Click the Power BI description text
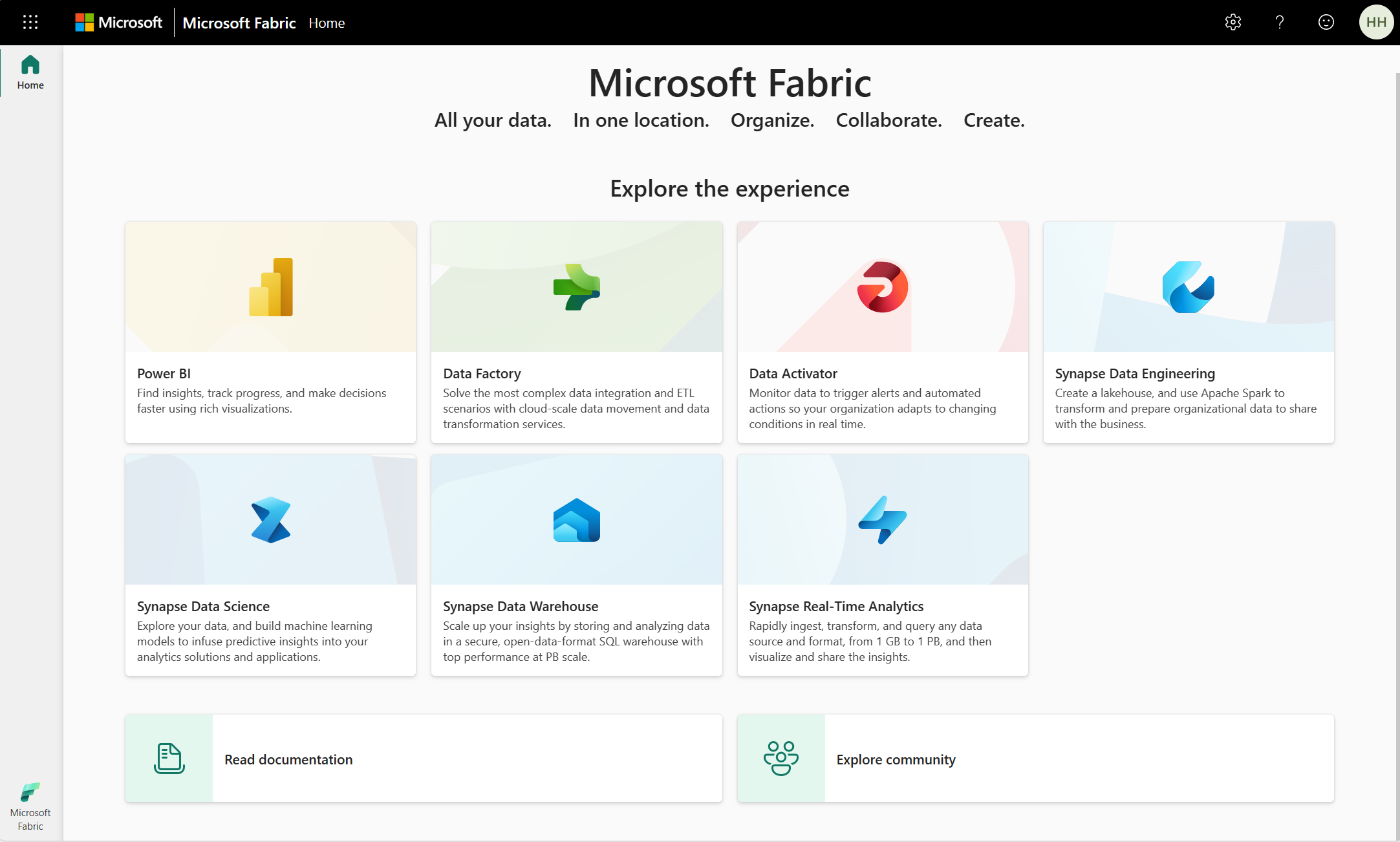Image resolution: width=1400 pixels, height=842 pixels. 261,401
